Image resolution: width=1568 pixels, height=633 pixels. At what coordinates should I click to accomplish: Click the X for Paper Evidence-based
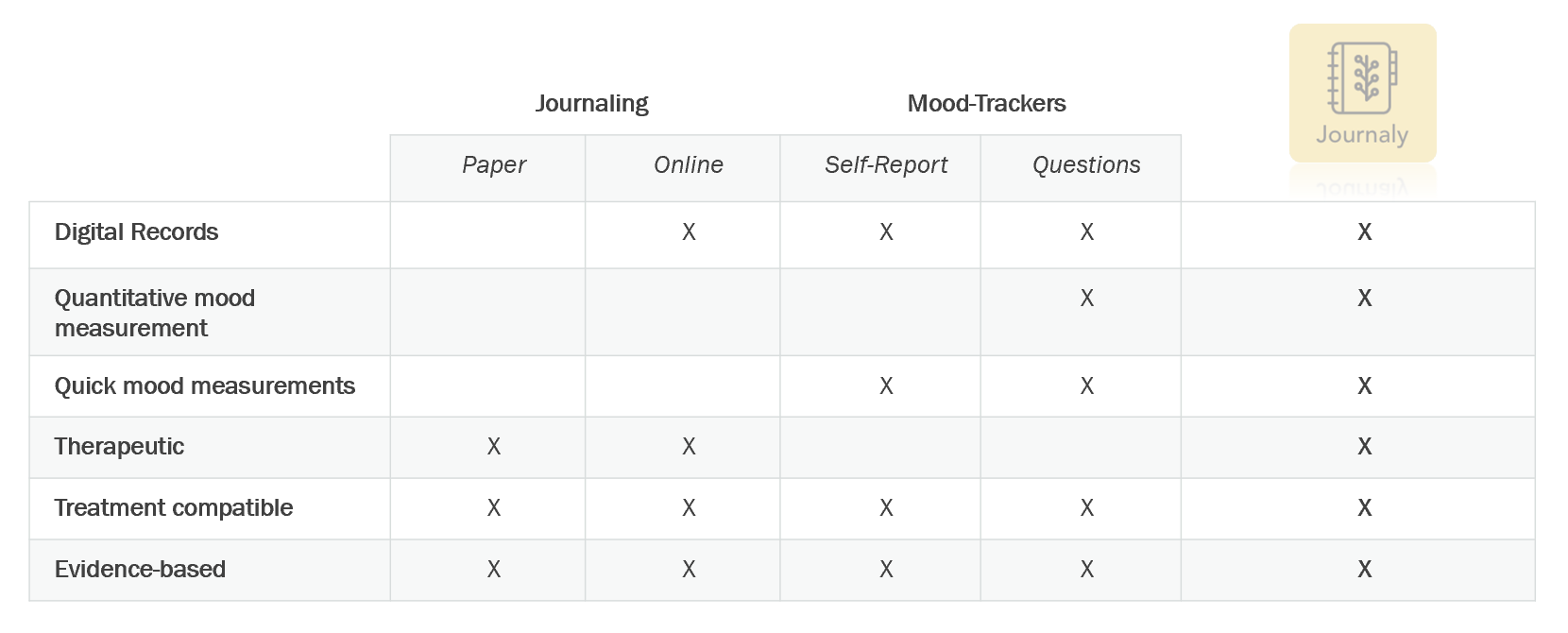(494, 570)
